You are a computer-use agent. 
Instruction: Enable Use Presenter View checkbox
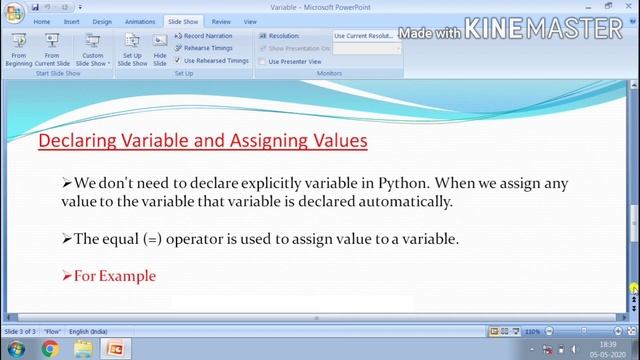tap(262, 62)
